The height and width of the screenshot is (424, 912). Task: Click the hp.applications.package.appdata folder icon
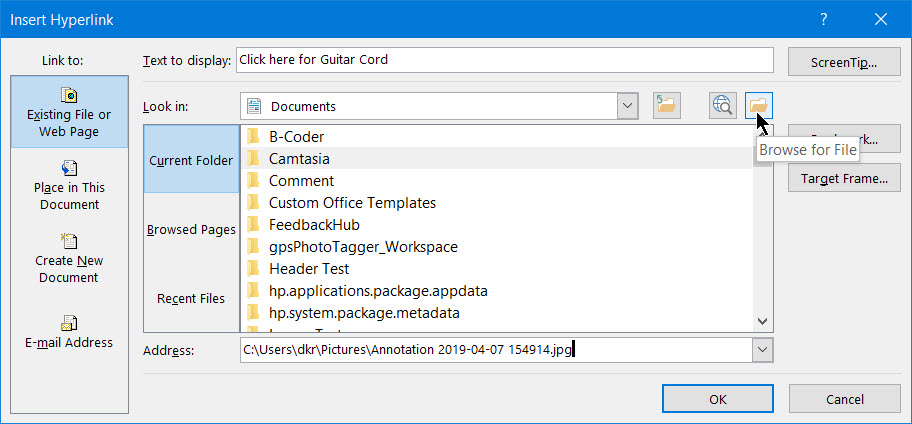253,291
